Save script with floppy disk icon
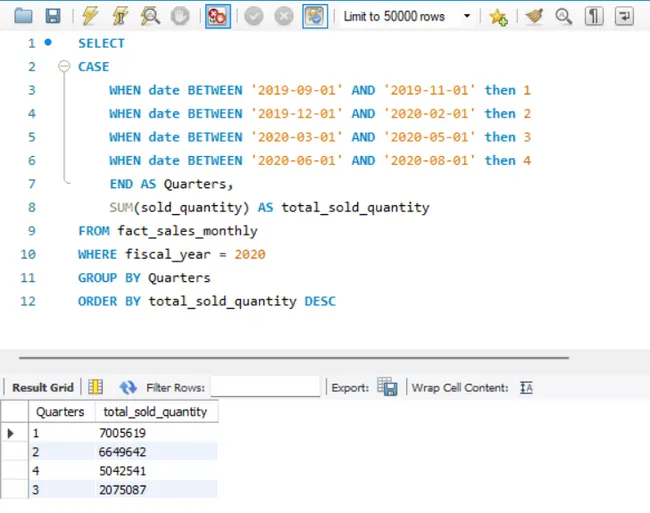This screenshot has width=650, height=513. pos(53,16)
